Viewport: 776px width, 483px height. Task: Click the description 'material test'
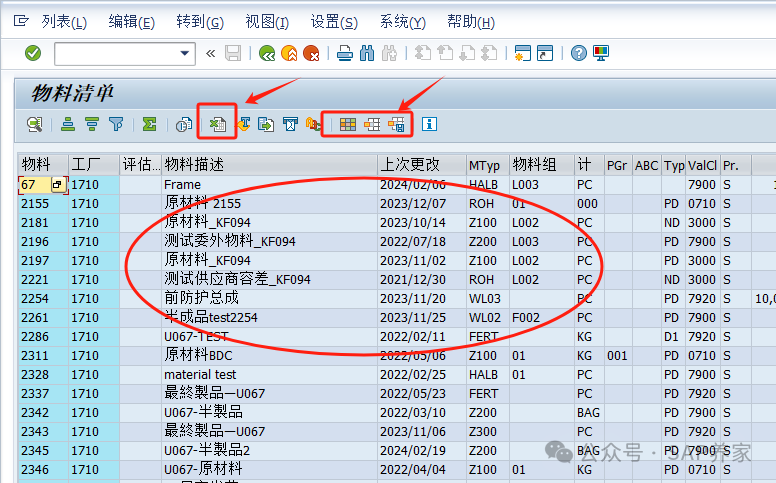point(200,375)
